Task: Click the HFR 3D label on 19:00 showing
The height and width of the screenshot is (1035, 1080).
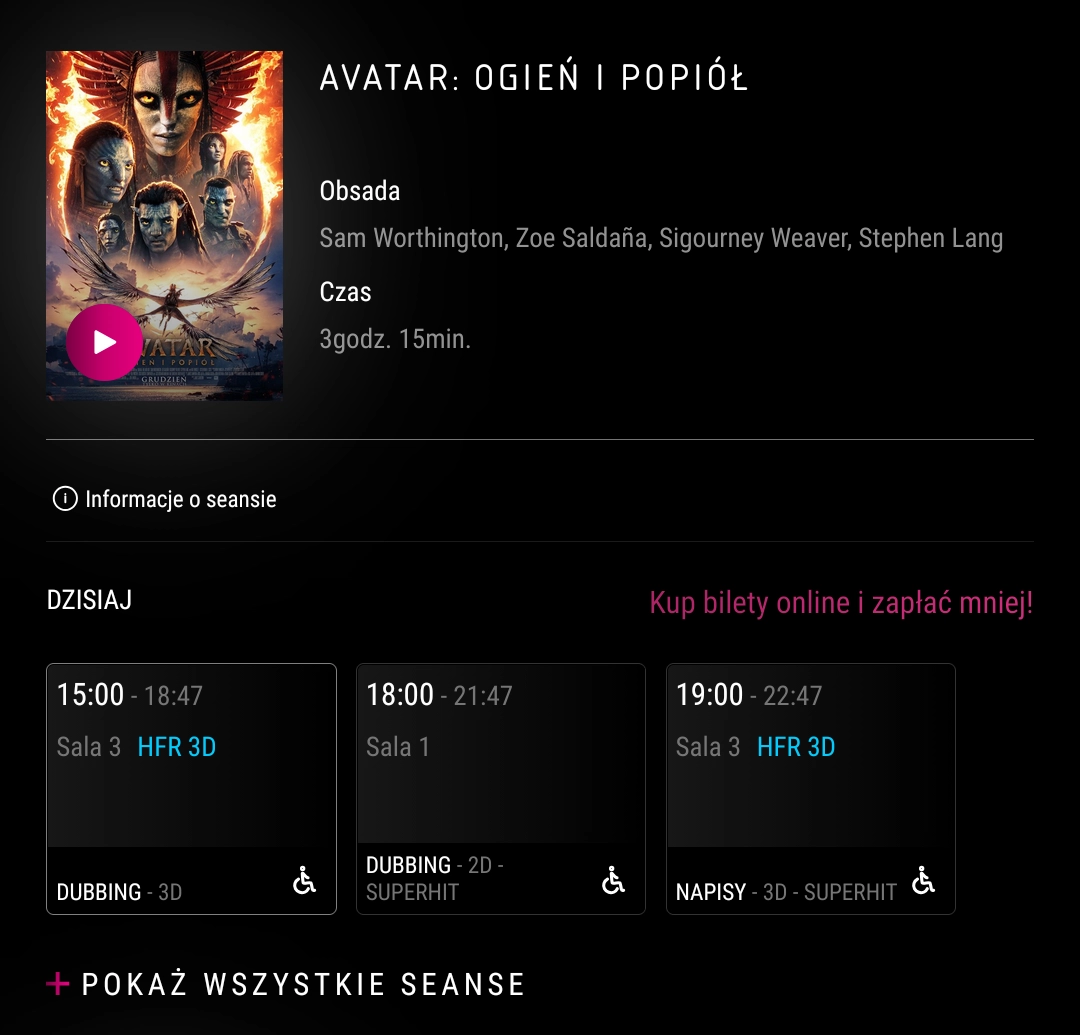Action: pos(796,747)
